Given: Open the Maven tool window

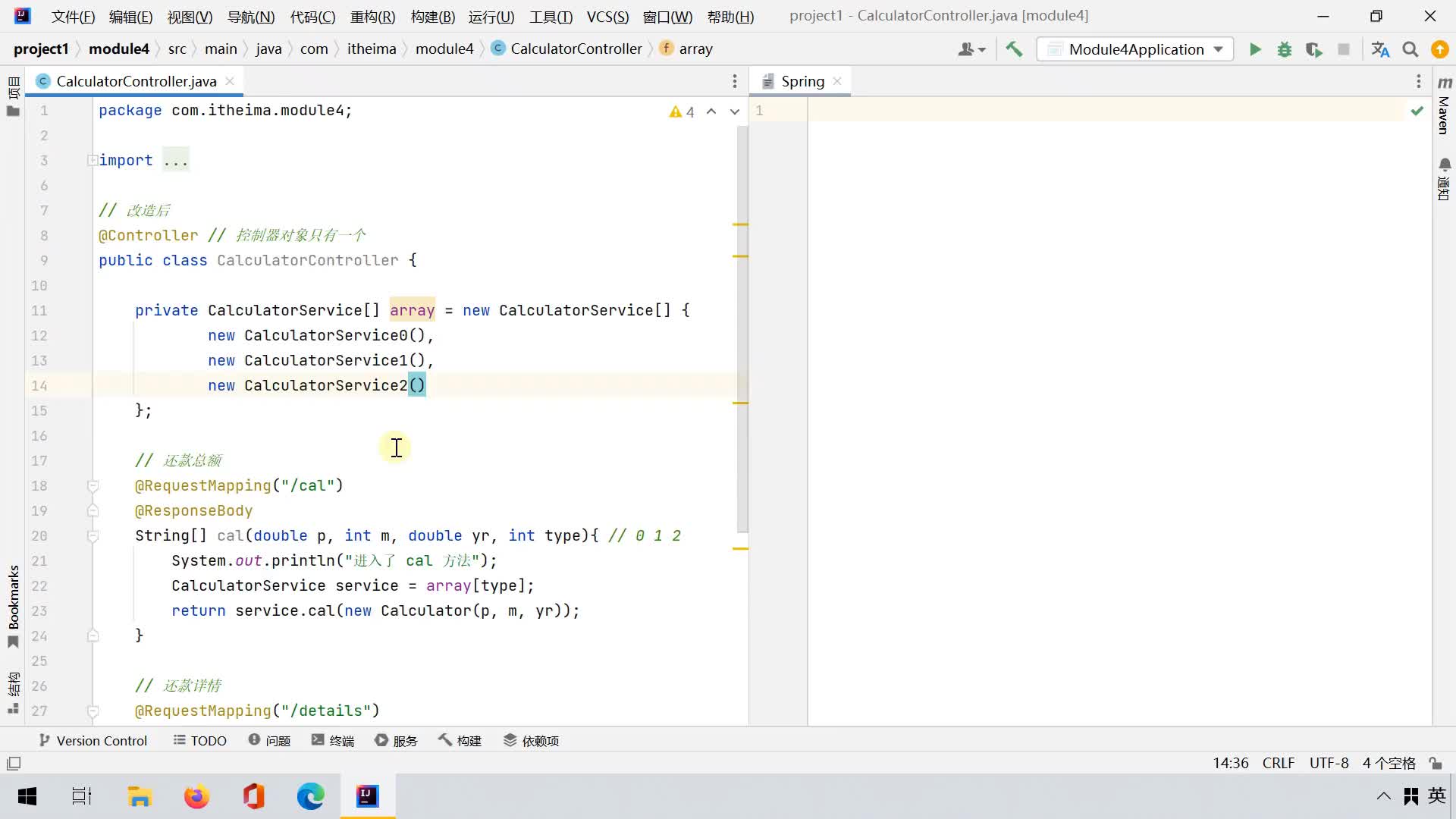Looking at the screenshot, I should (1445, 106).
